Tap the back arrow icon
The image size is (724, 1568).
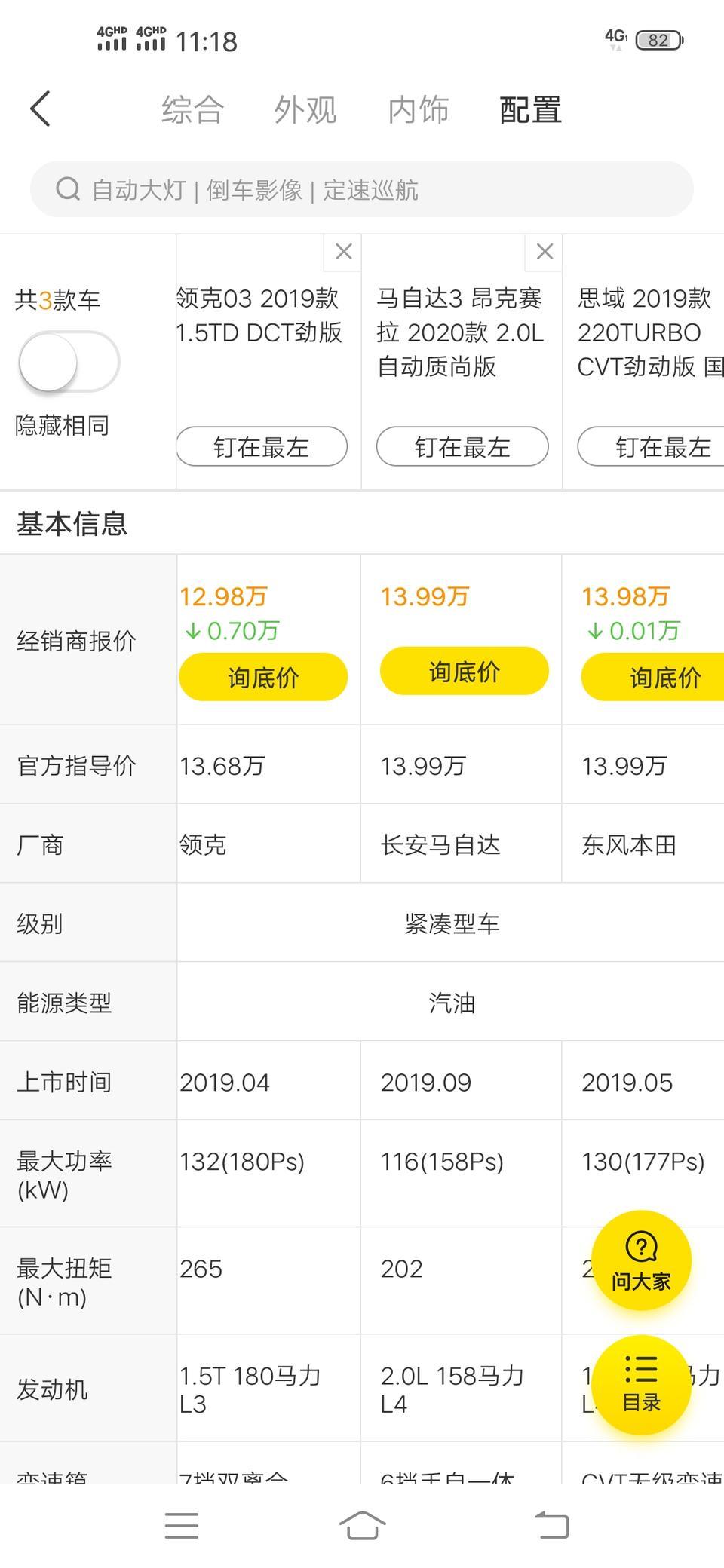point(40,109)
